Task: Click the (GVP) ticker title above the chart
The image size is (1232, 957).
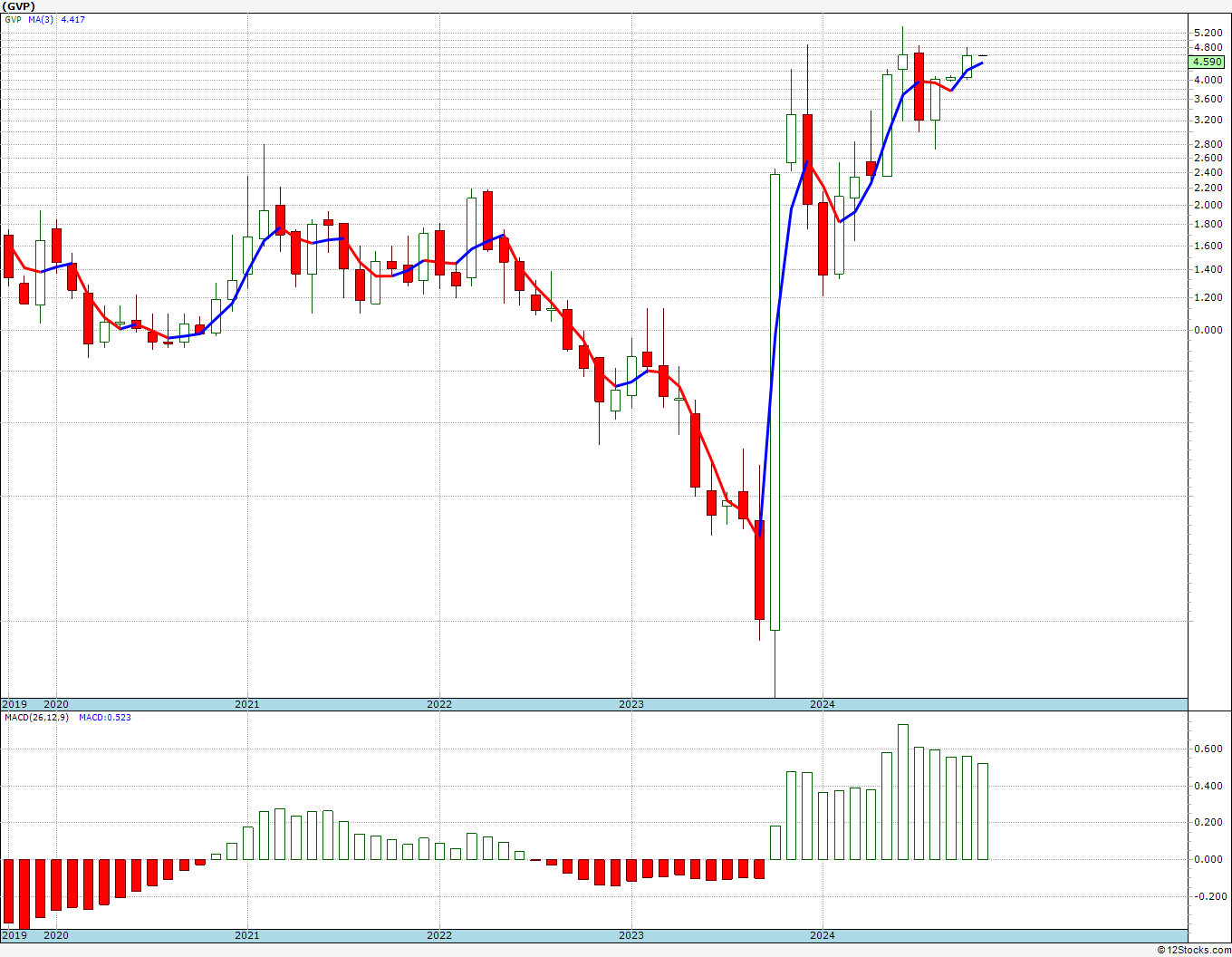Action: click(19, 6)
